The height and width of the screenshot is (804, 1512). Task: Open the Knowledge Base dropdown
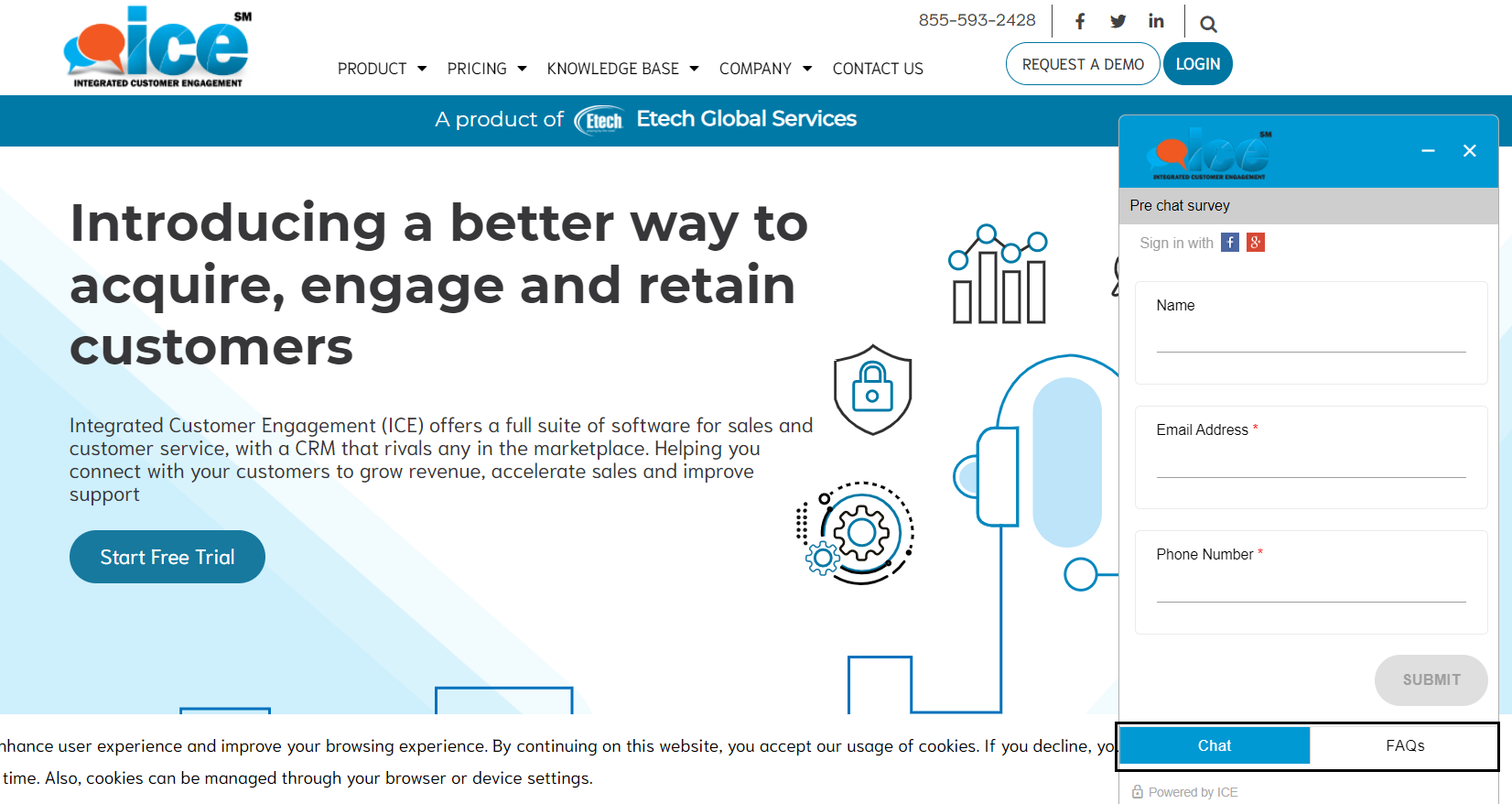tap(622, 69)
